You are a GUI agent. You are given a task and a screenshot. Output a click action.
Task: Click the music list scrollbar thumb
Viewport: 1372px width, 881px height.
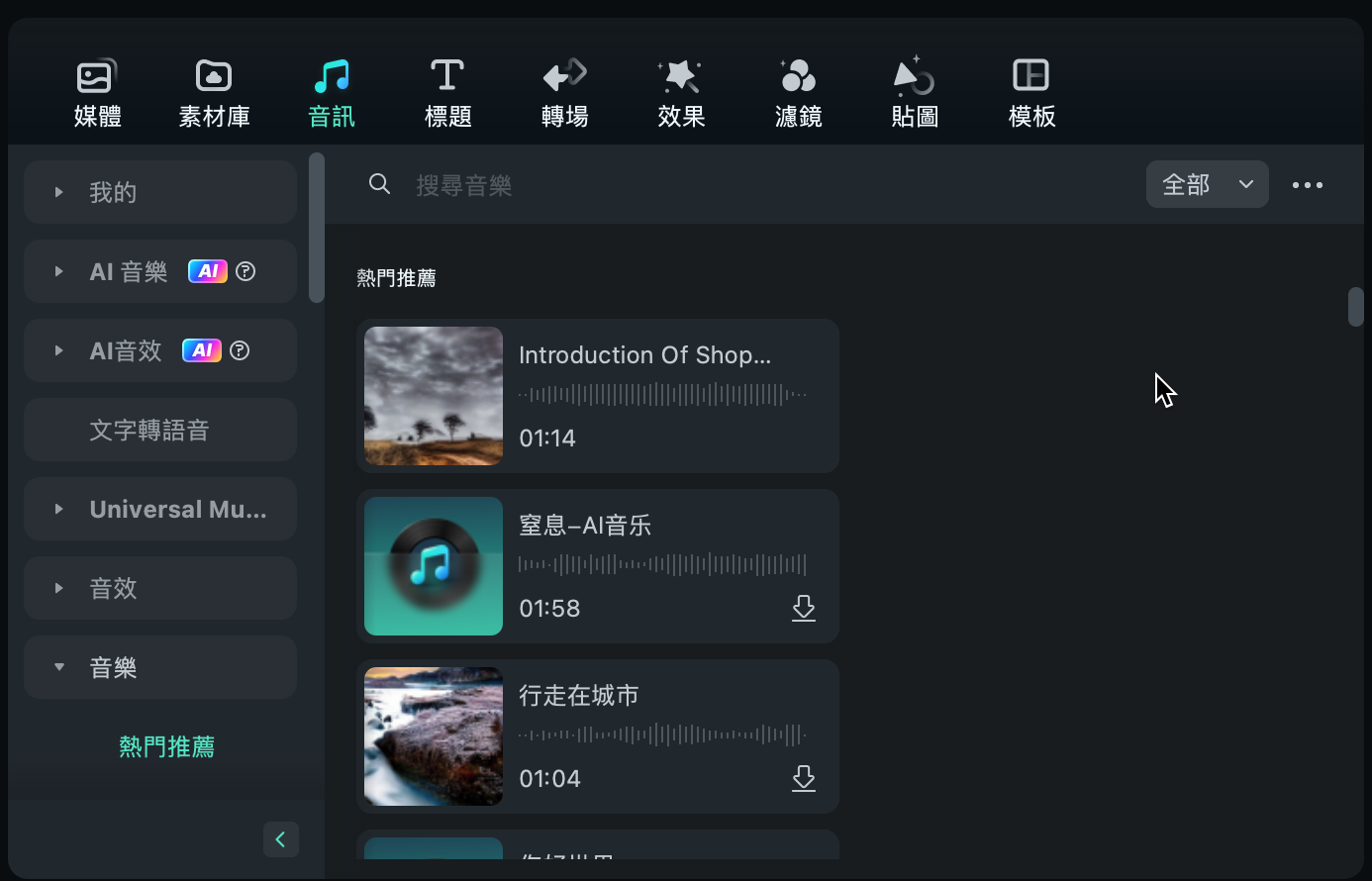pyautogui.click(x=1356, y=307)
